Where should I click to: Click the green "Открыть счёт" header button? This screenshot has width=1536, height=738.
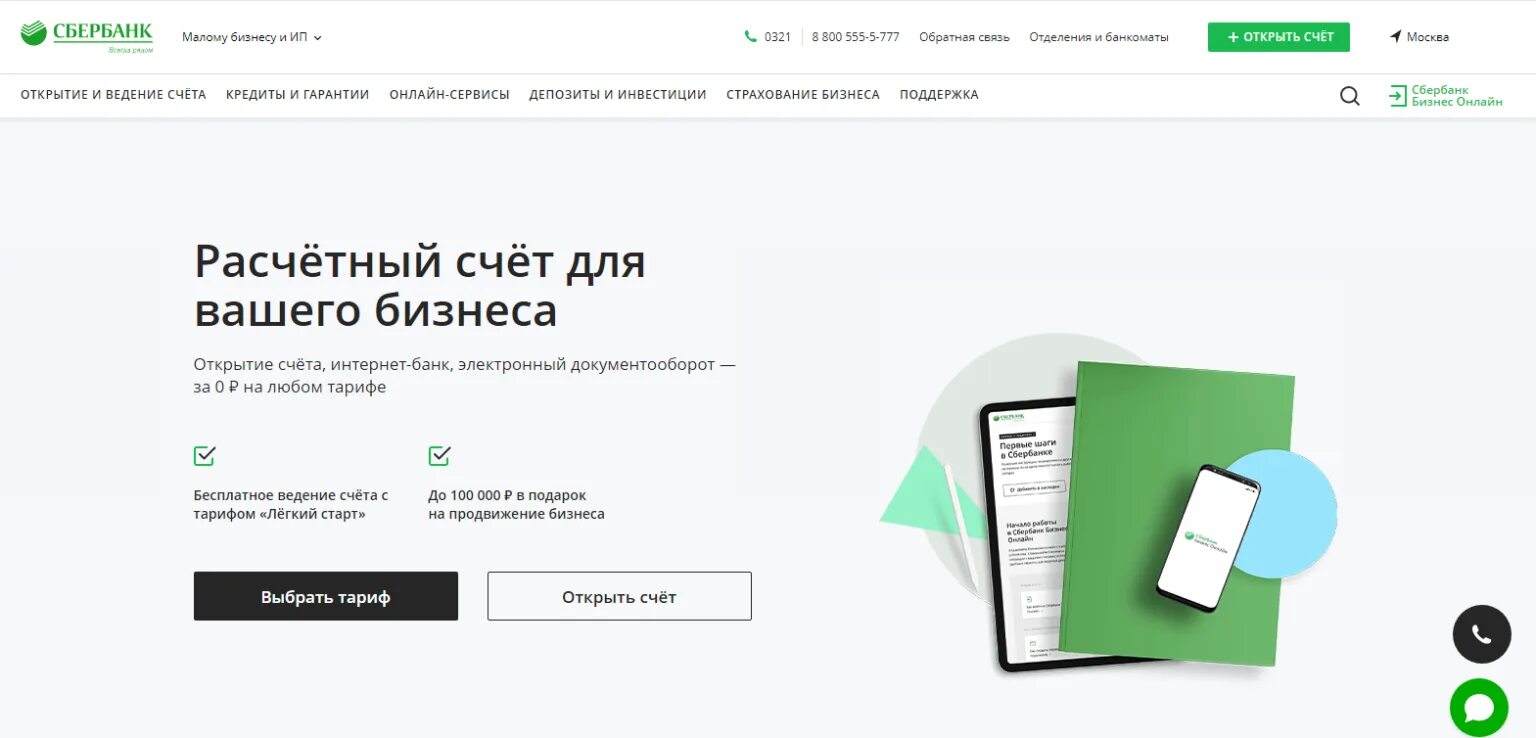[x=1279, y=37]
